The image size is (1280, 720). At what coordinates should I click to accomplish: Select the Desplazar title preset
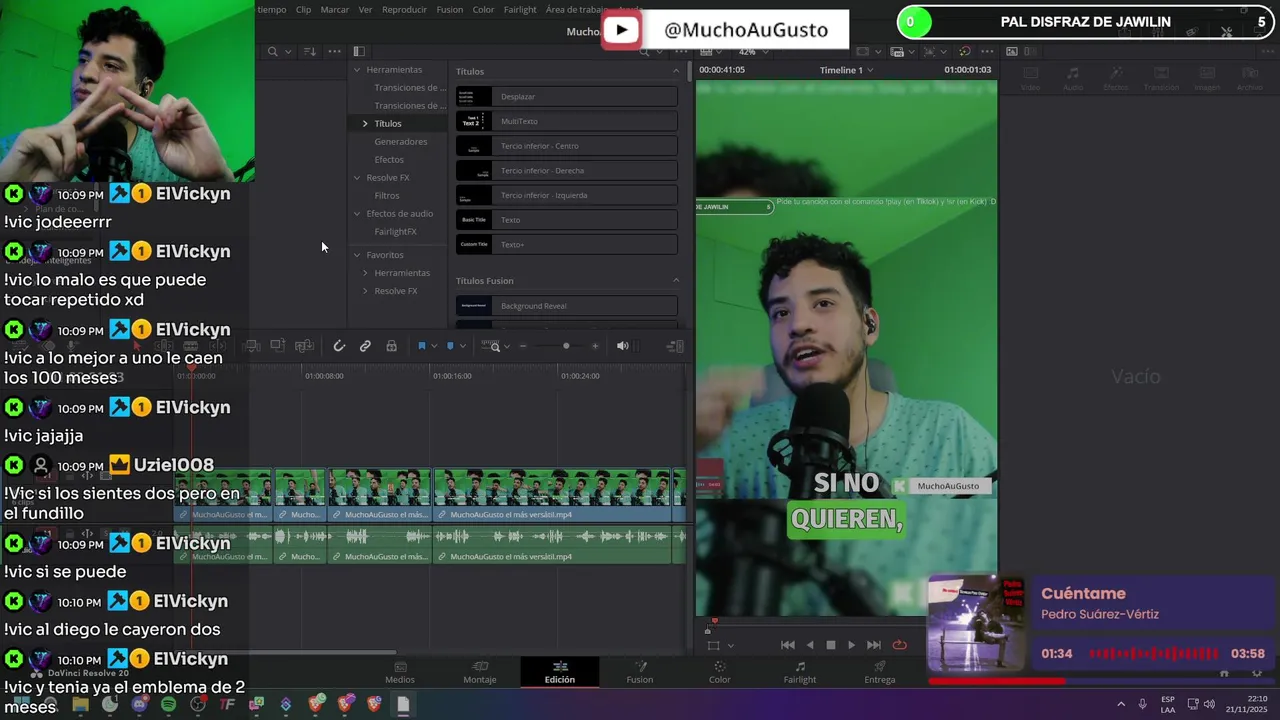[567, 97]
